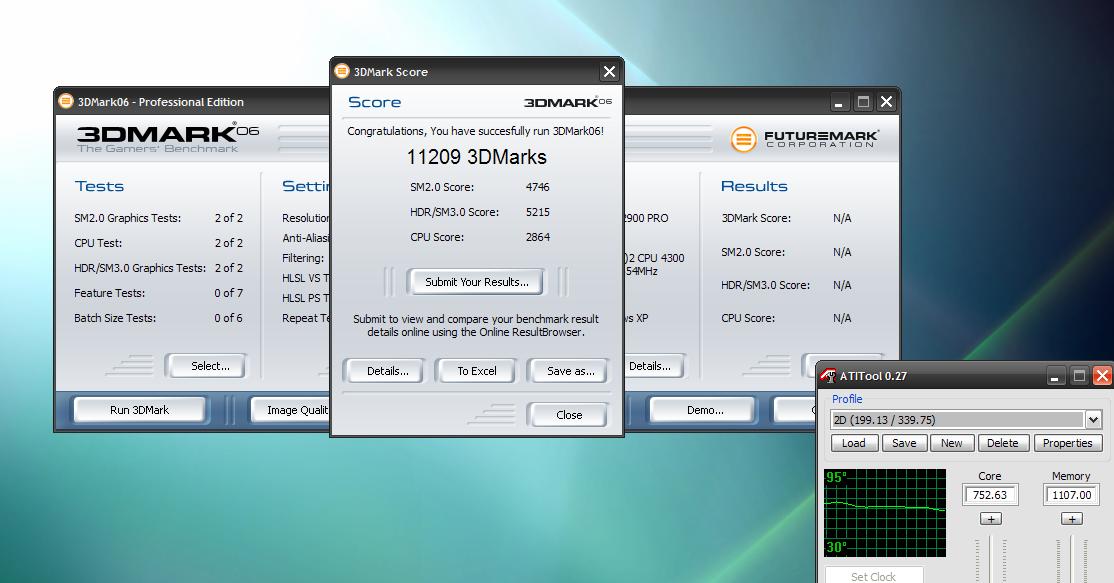This screenshot has width=1114, height=583.
Task: Click the ATITool title bar icon
Action: pyautogui.click(x=828, y=376)
